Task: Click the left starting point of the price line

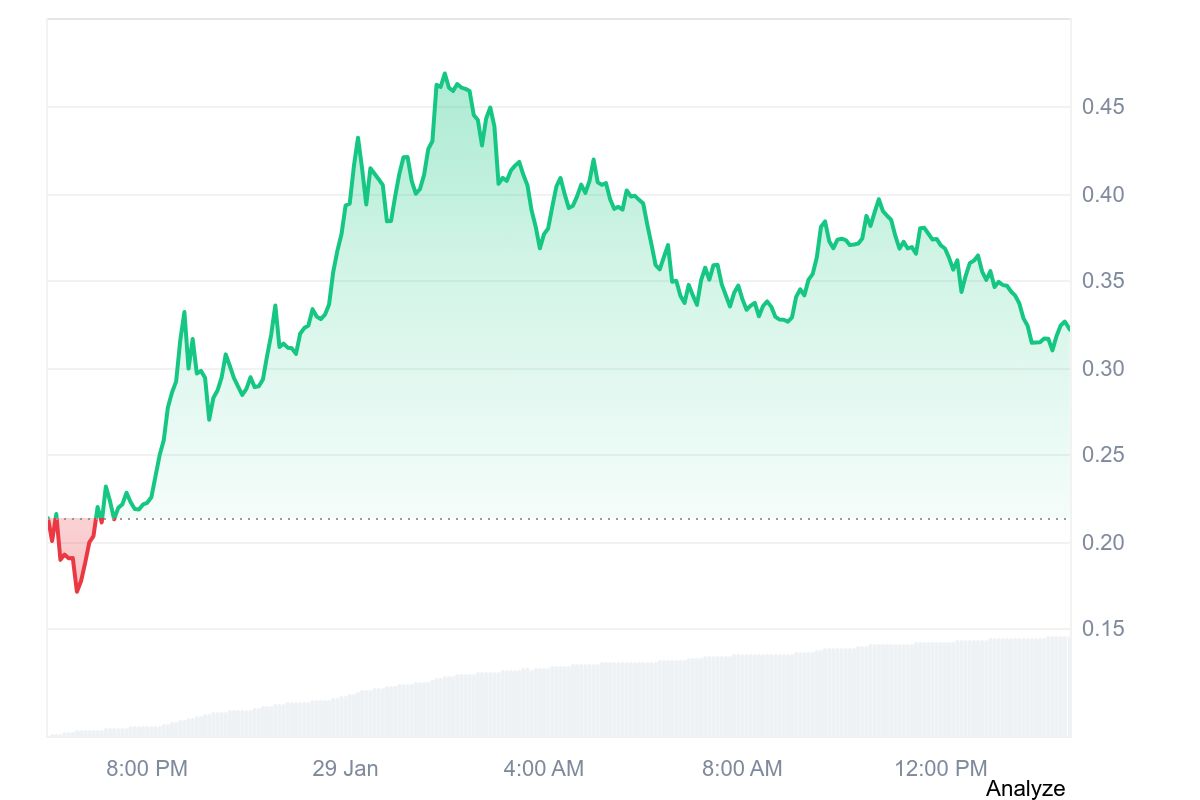Action: click(48, 519)
